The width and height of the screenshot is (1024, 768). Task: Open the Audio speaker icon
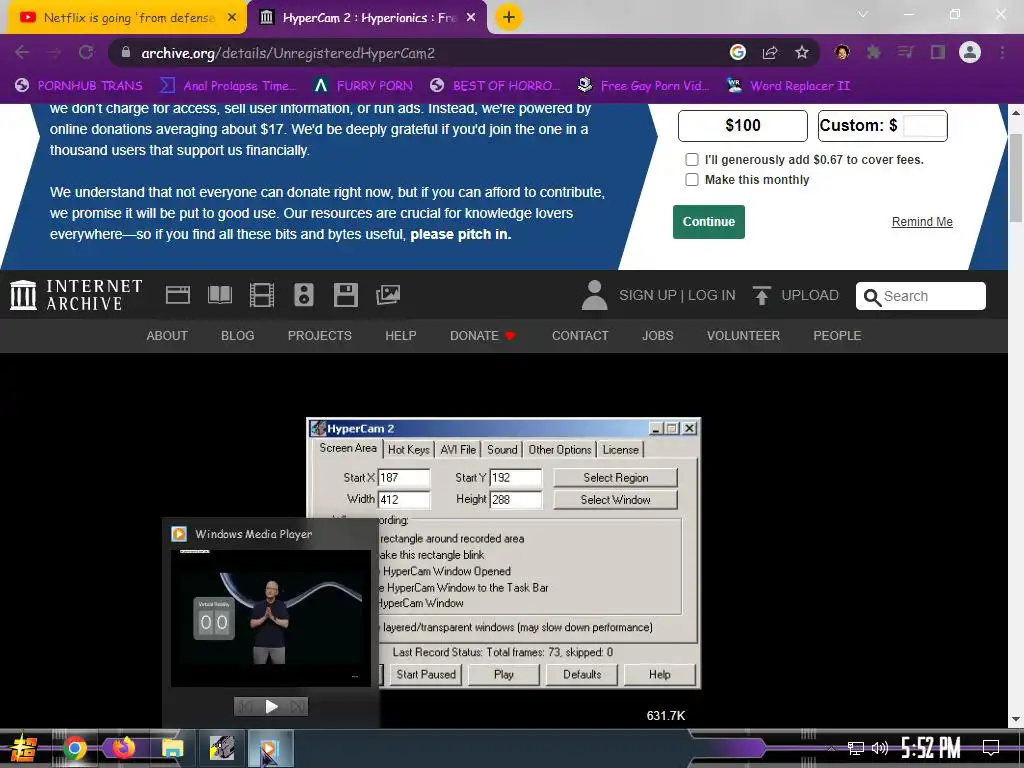[304, 295]
